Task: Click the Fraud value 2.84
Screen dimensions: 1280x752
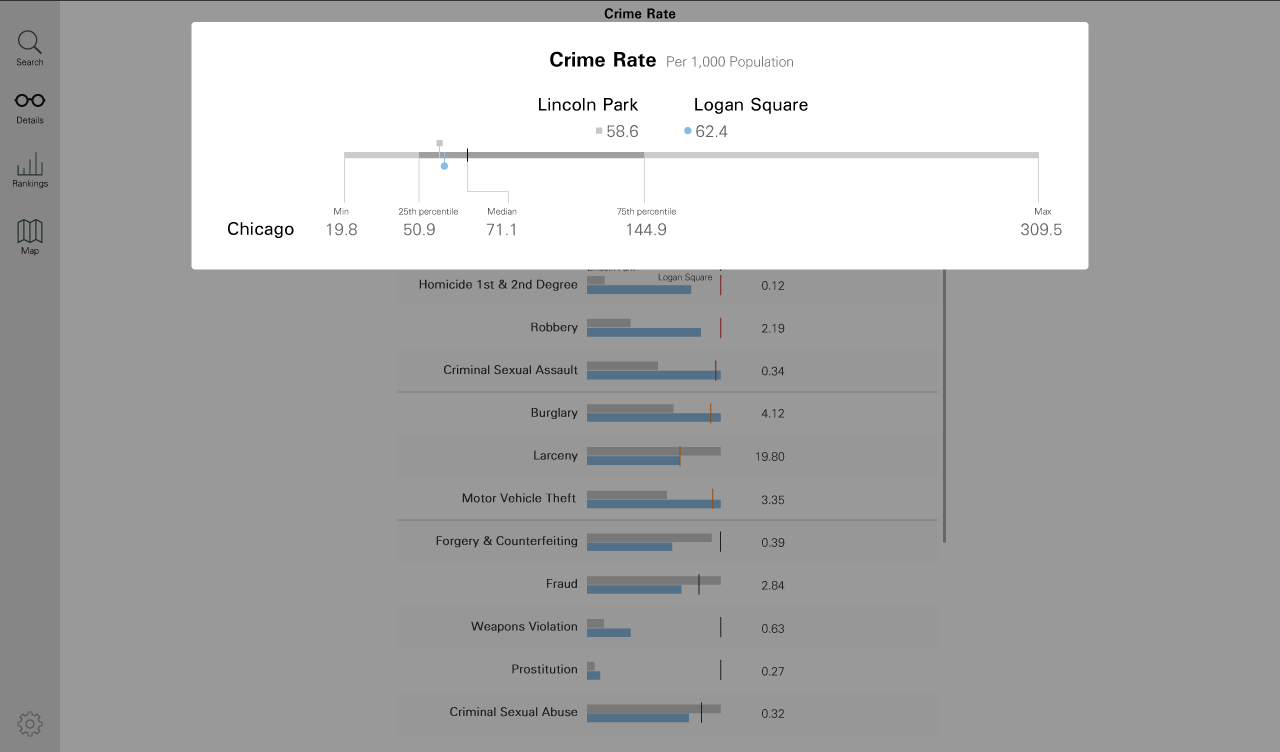Action: [773, 585]
